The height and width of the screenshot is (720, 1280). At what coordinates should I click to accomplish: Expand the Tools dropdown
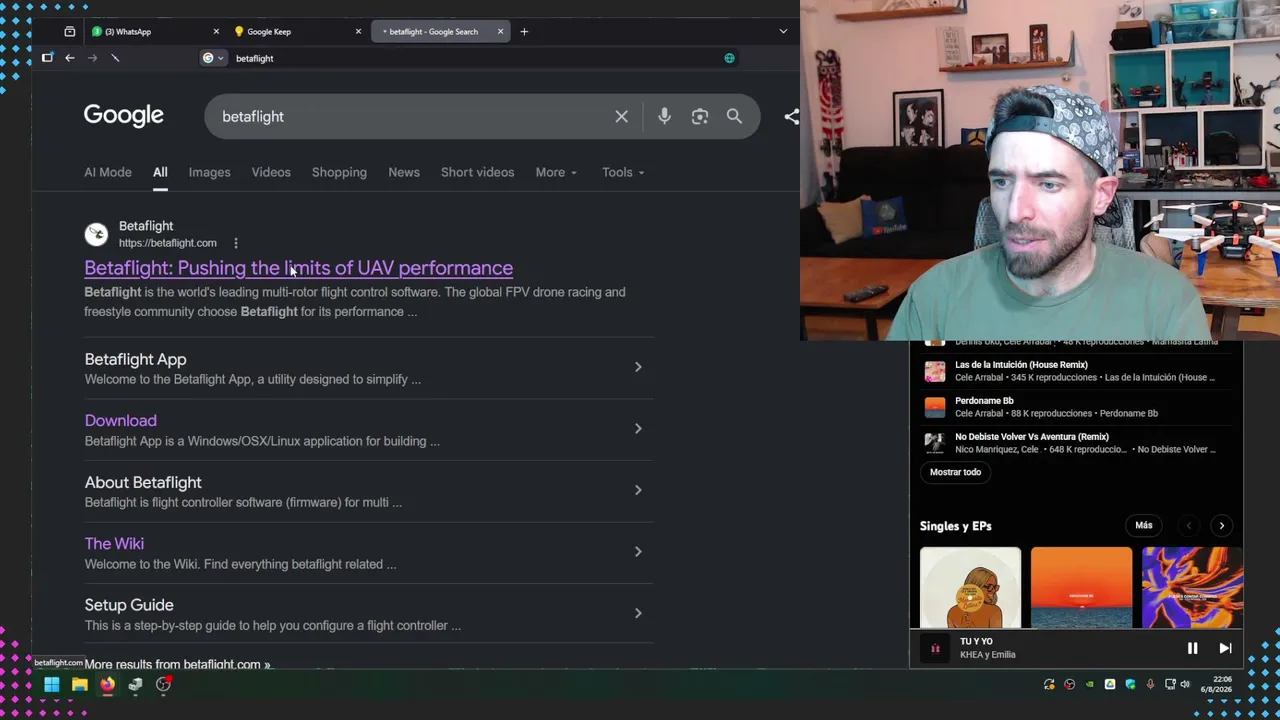[623, 172]
